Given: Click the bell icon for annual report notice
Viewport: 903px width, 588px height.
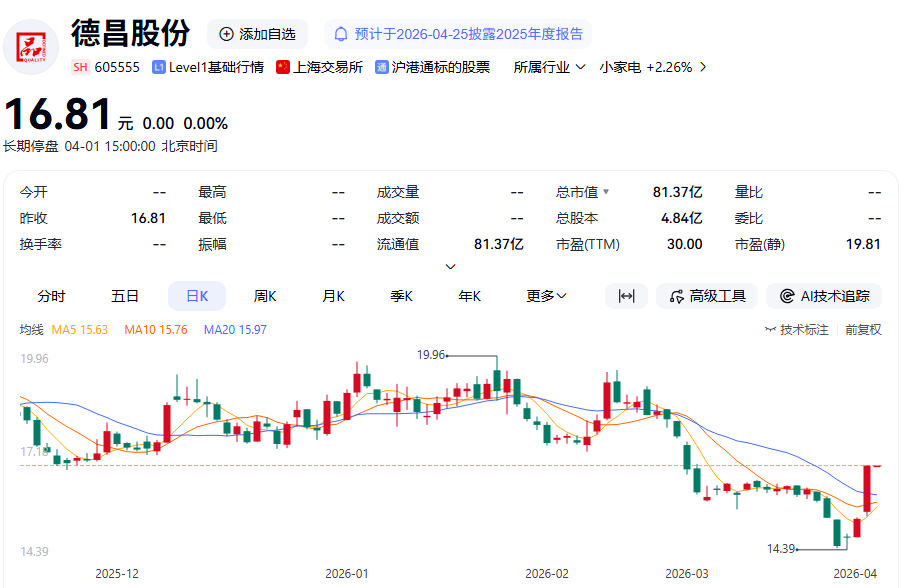Looking at the screenshot, I should [341, 34].
